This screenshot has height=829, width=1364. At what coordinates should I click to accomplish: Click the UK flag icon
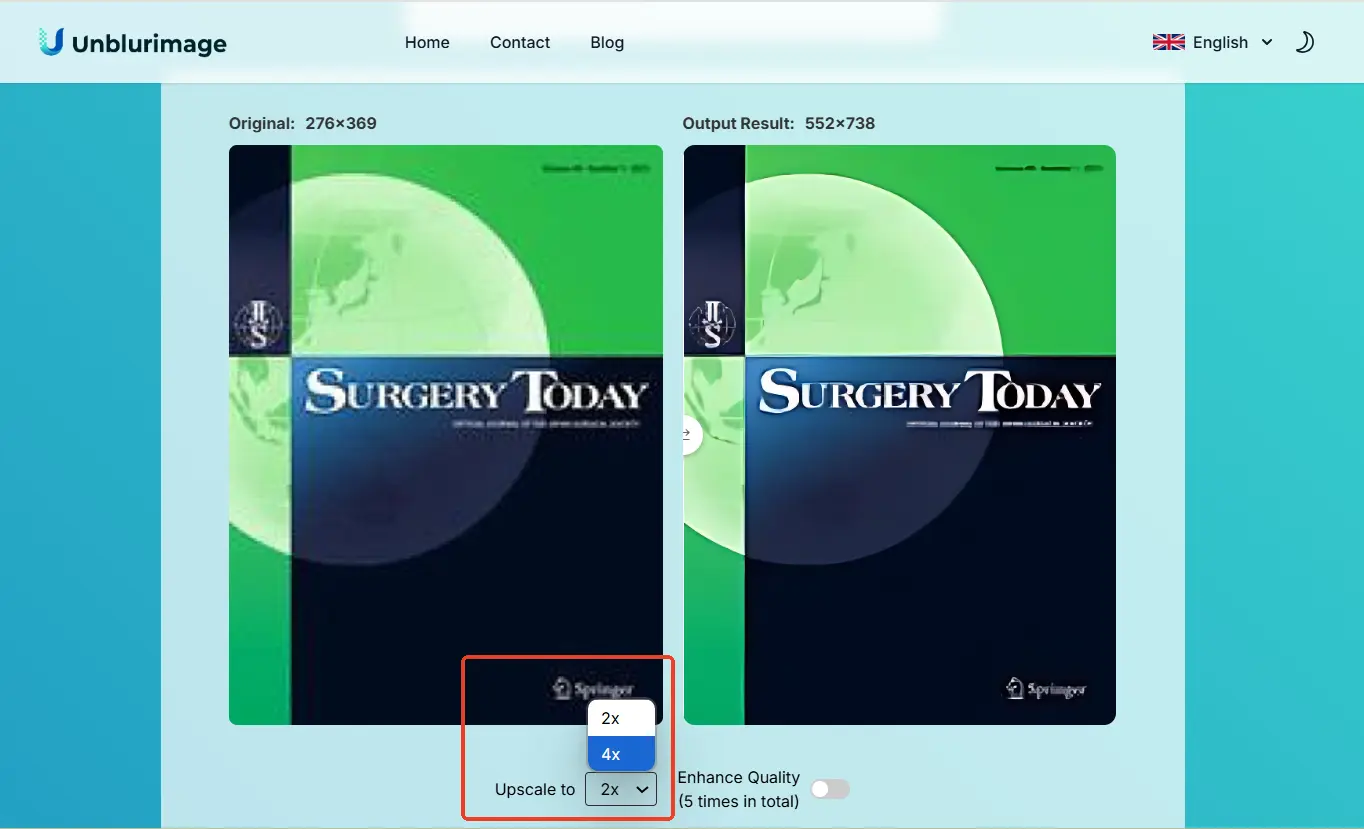click(x=1168, y=42)
